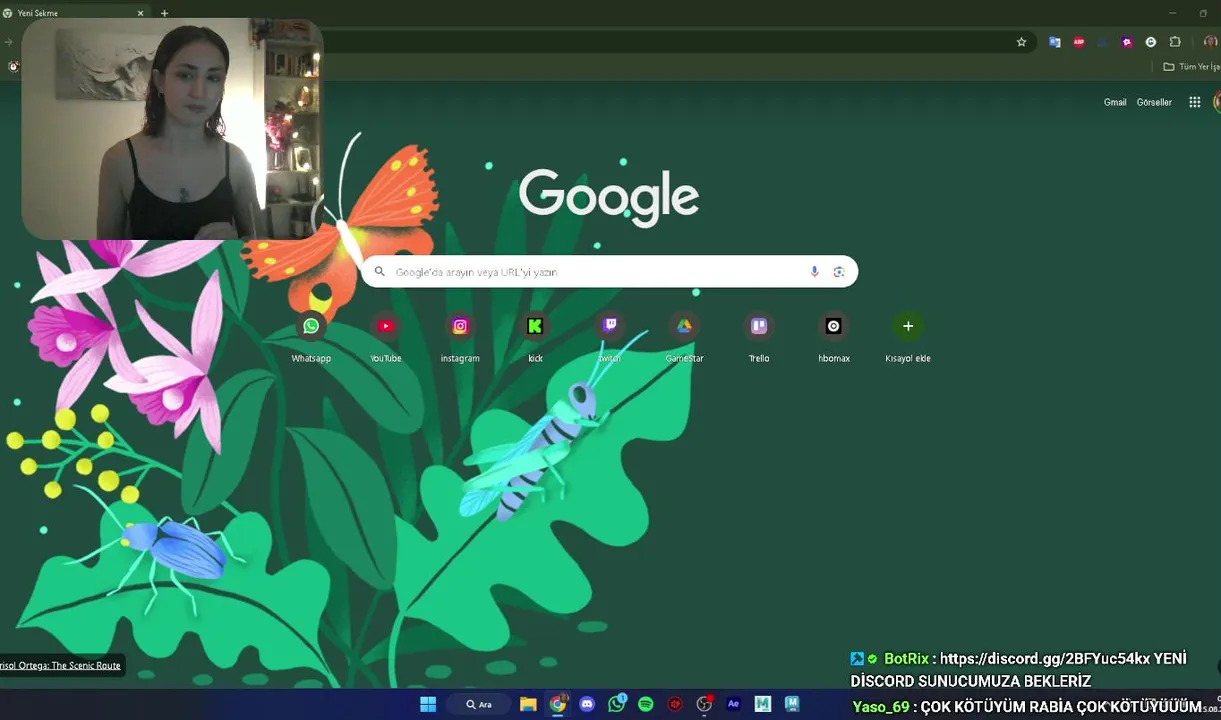The image size is (1221, 720).
Task: Open the Windows Start menu
Action: 428,704
